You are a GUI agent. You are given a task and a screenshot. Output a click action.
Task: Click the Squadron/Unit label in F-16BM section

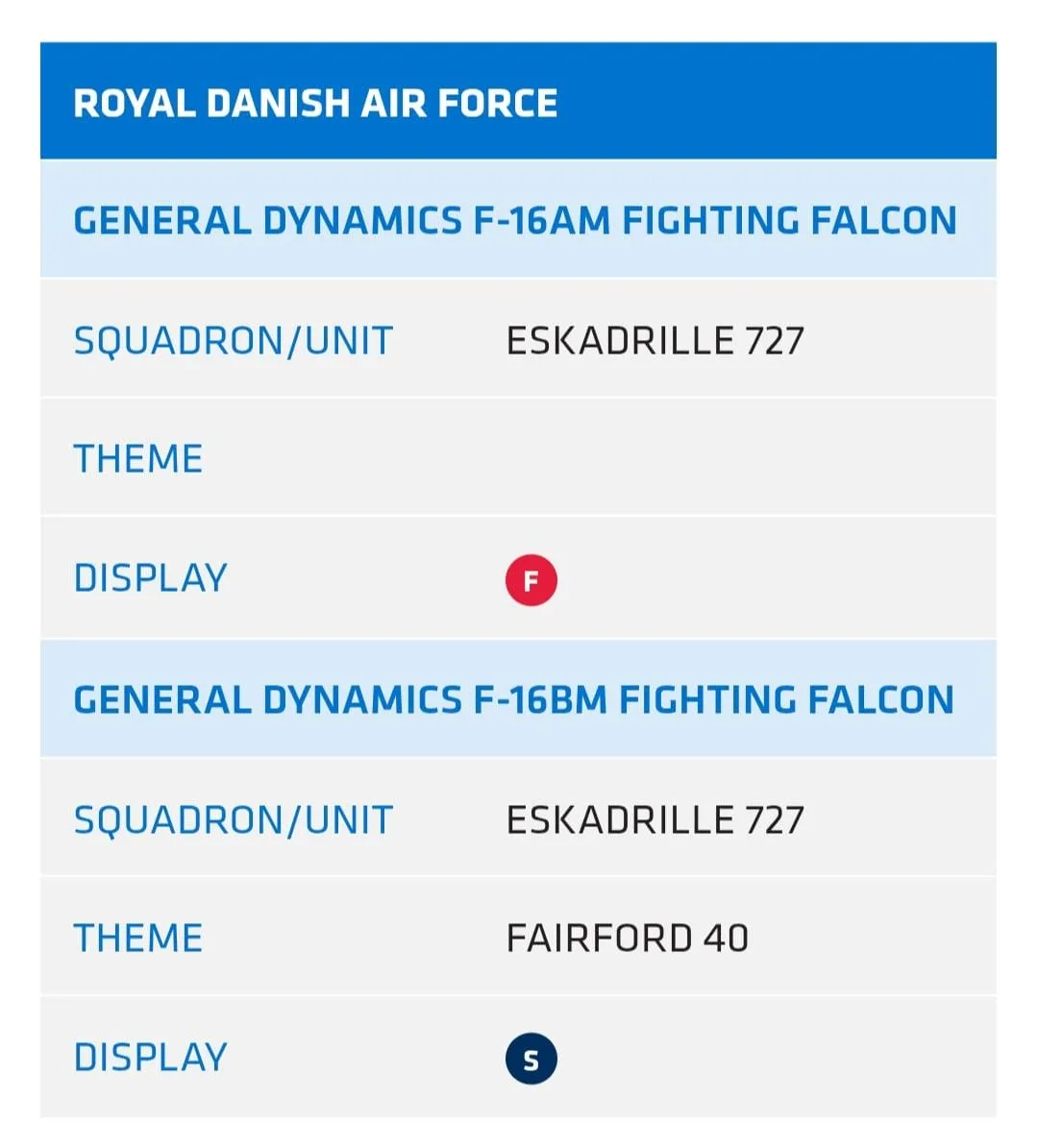[234, 820]
